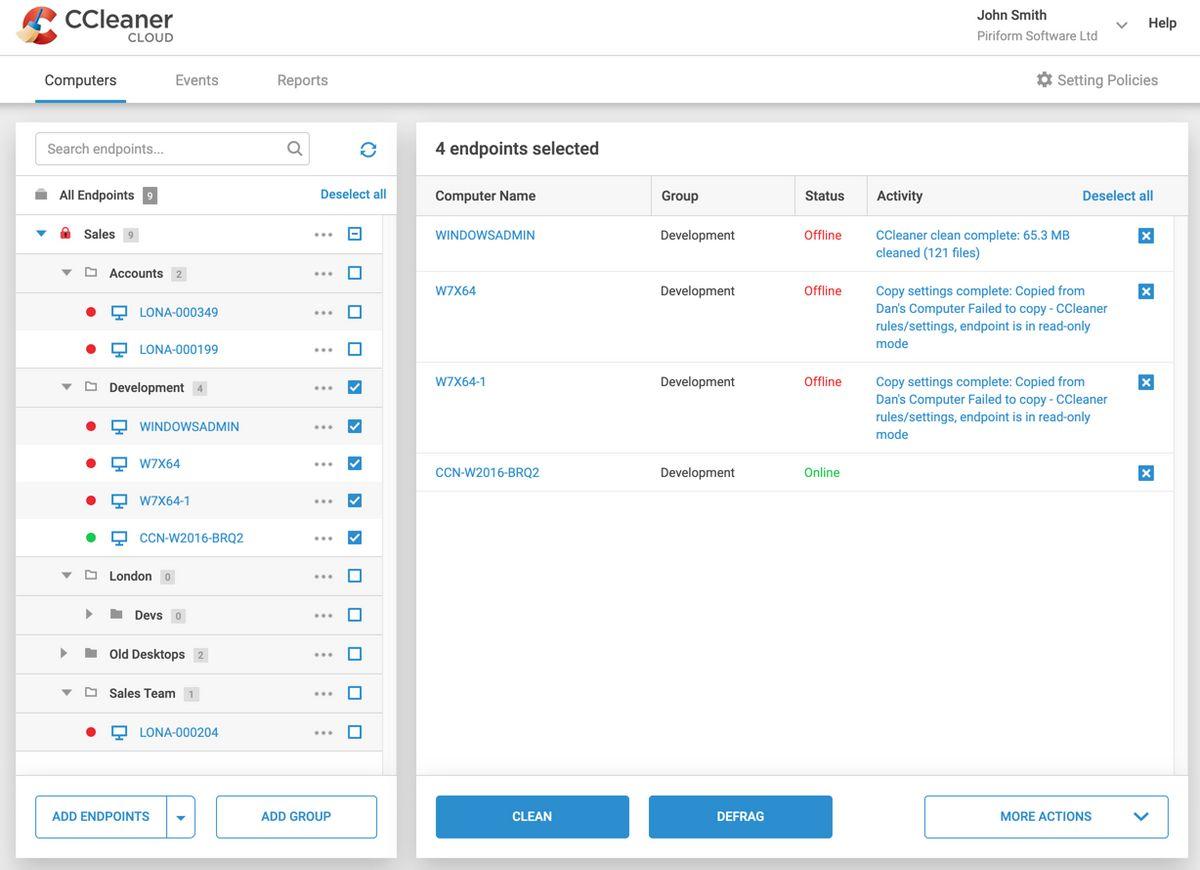Open the More Actions dropdown
Screen dimensions: 1200x870
[1046, 817]
